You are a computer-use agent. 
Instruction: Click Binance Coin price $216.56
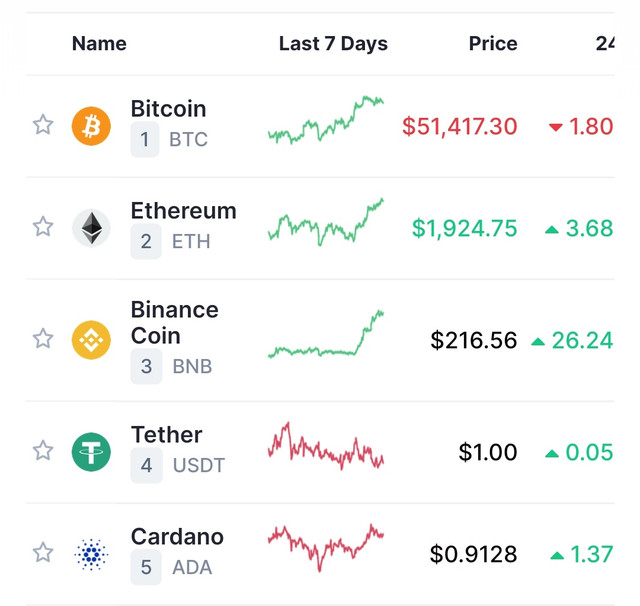click(x=474, y=340)
